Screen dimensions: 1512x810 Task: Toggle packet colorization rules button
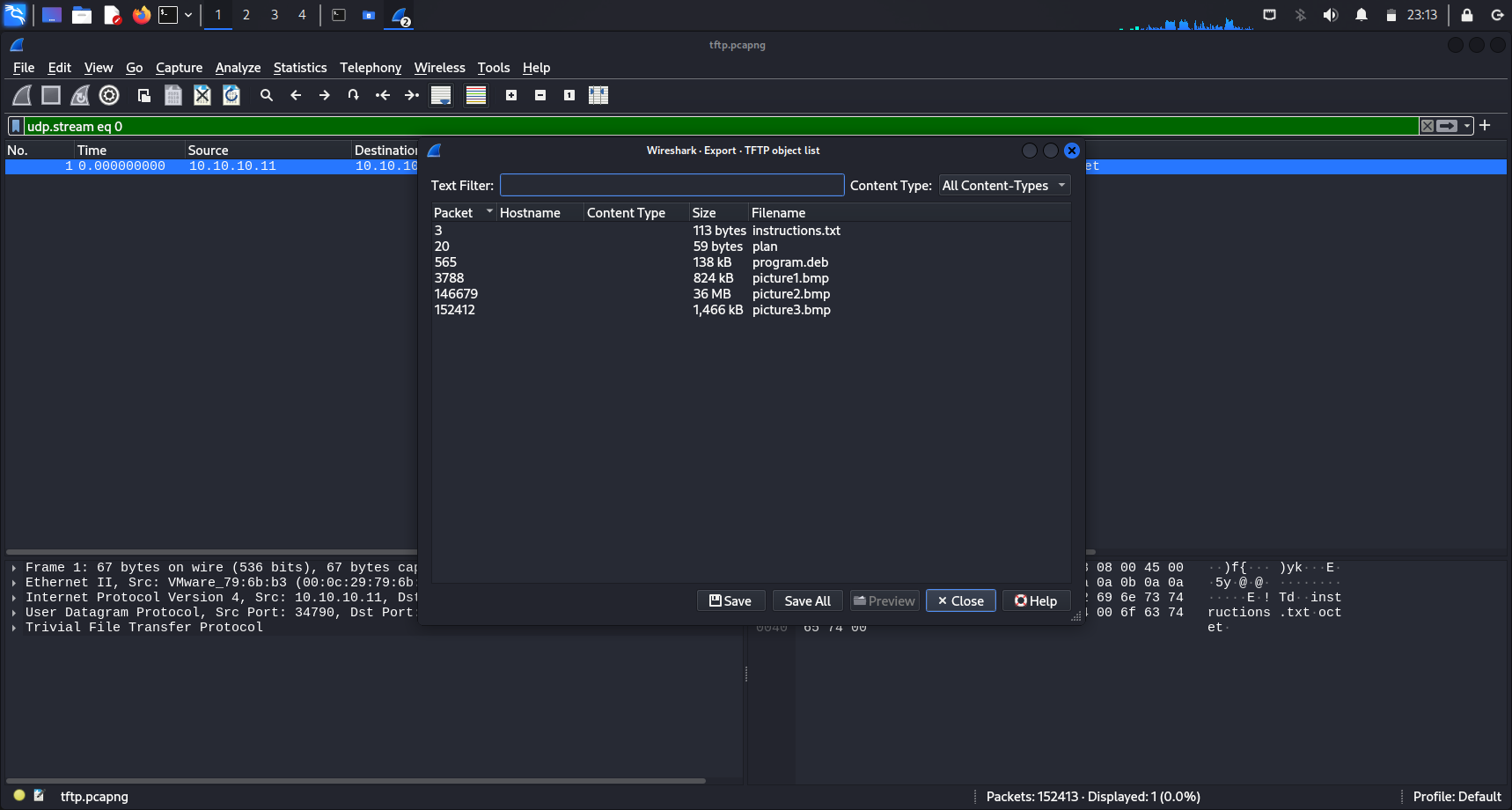click(x=476, y=95)
